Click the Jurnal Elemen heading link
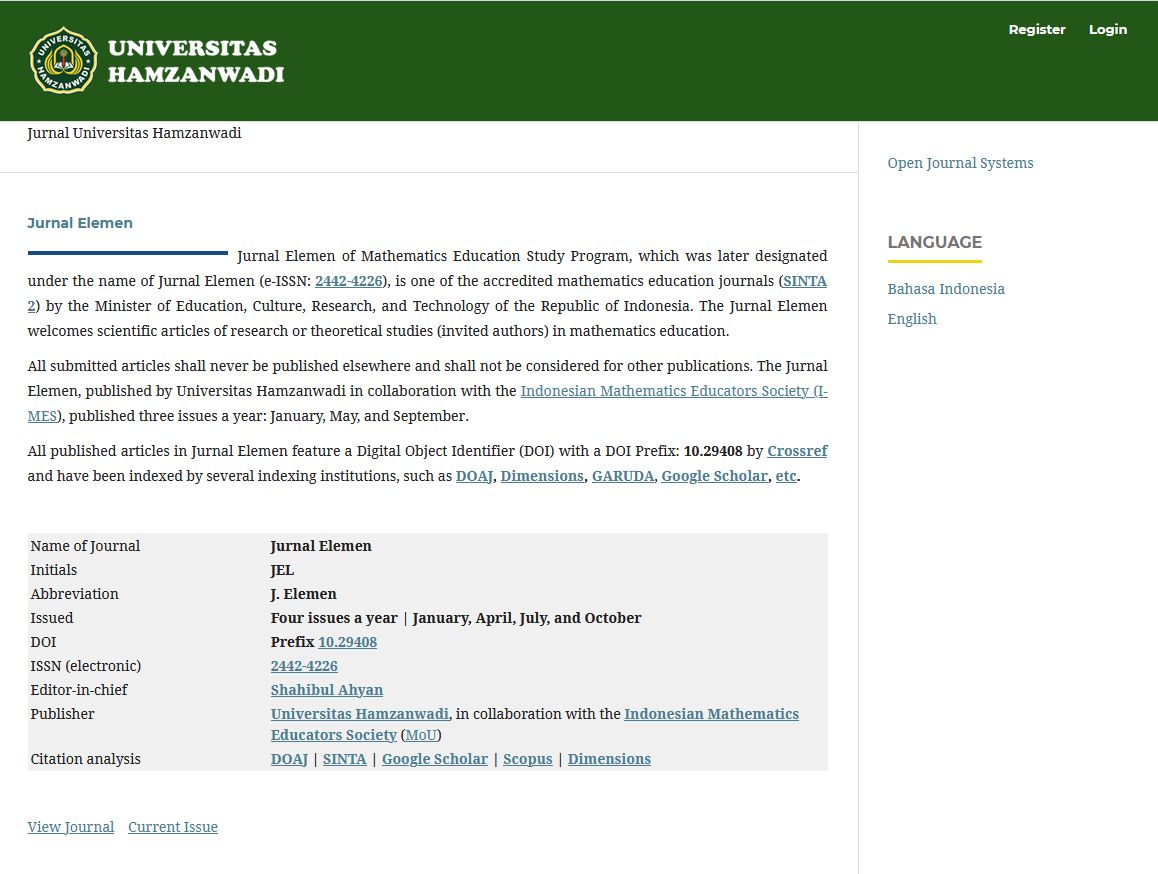 80,223
